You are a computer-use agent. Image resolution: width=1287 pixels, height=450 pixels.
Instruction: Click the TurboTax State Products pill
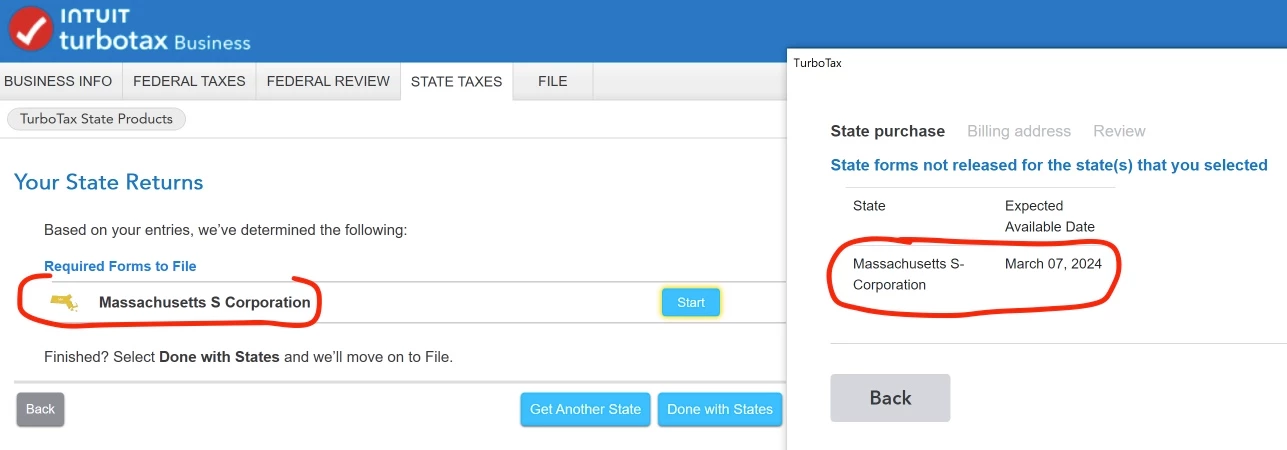[96, 119]
